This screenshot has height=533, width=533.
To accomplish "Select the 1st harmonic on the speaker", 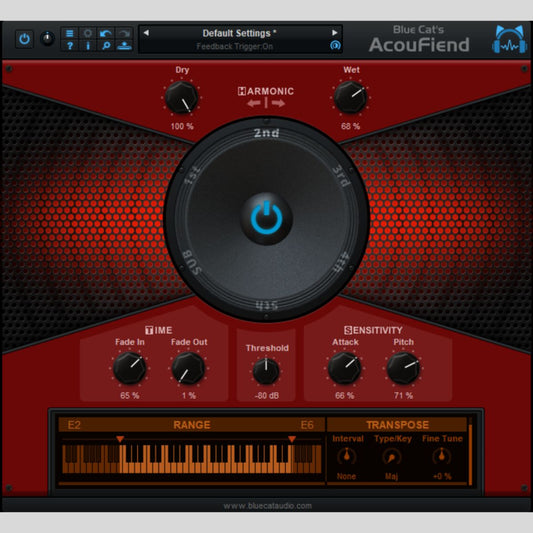I will tap(192, 175).
